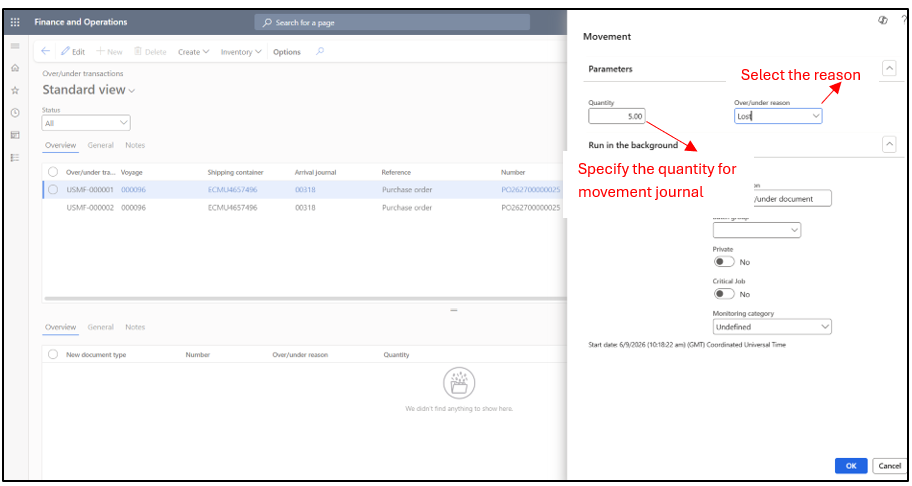Click the Reference column header
Viewport: 912px width, 486px height.
tap(396, 173)
